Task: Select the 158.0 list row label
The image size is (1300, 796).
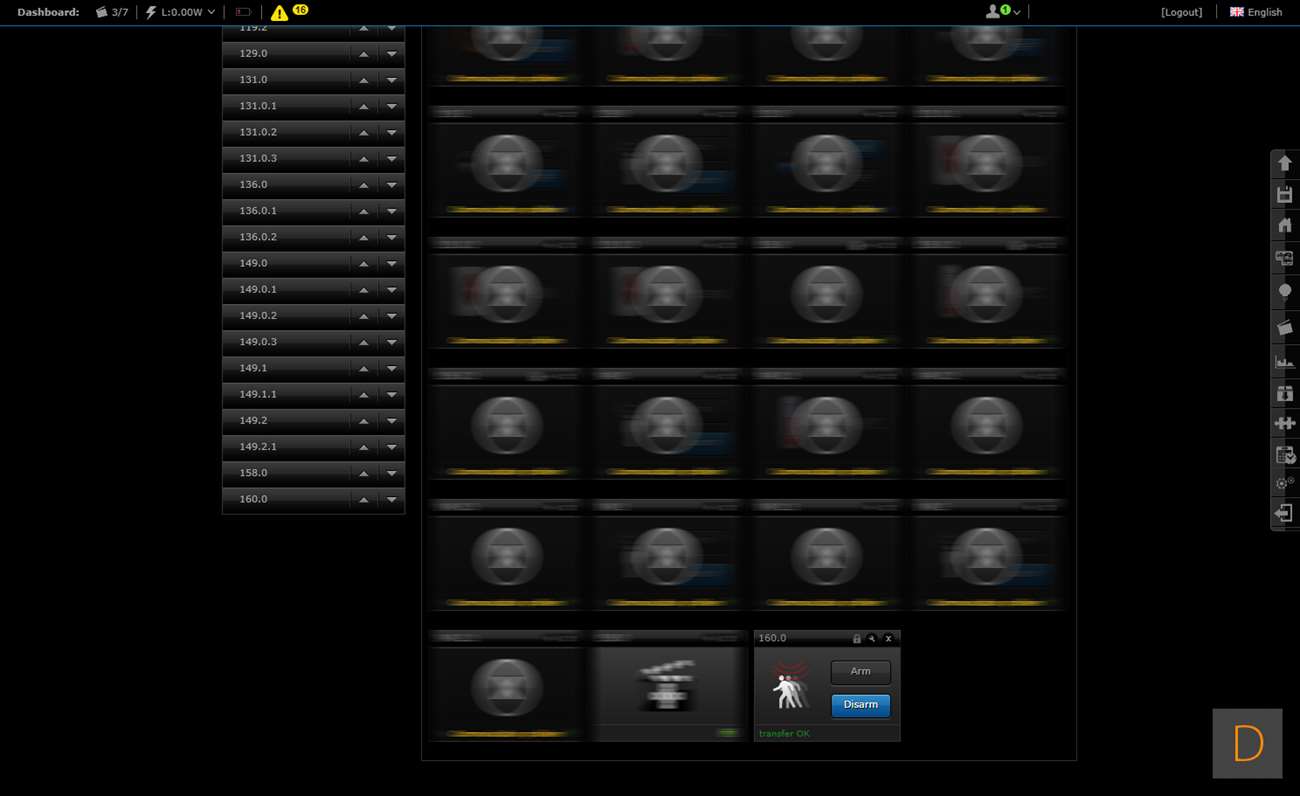Action: pos(253,473)
